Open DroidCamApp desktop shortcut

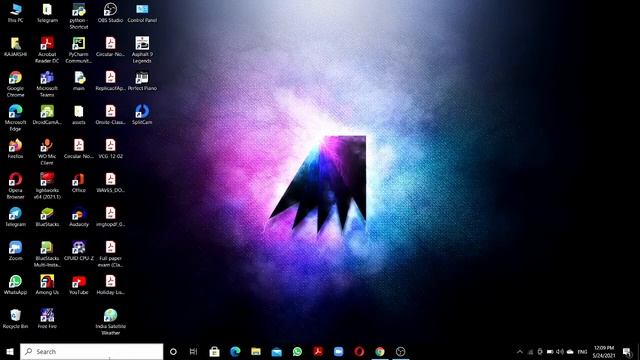coord(47,114)
